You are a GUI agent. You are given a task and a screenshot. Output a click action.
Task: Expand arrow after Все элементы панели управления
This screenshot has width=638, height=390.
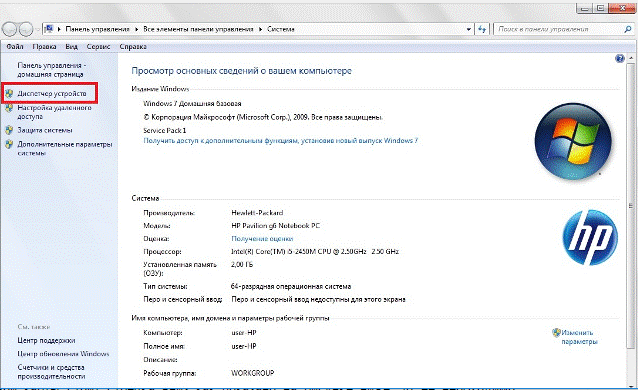point(260,29)
